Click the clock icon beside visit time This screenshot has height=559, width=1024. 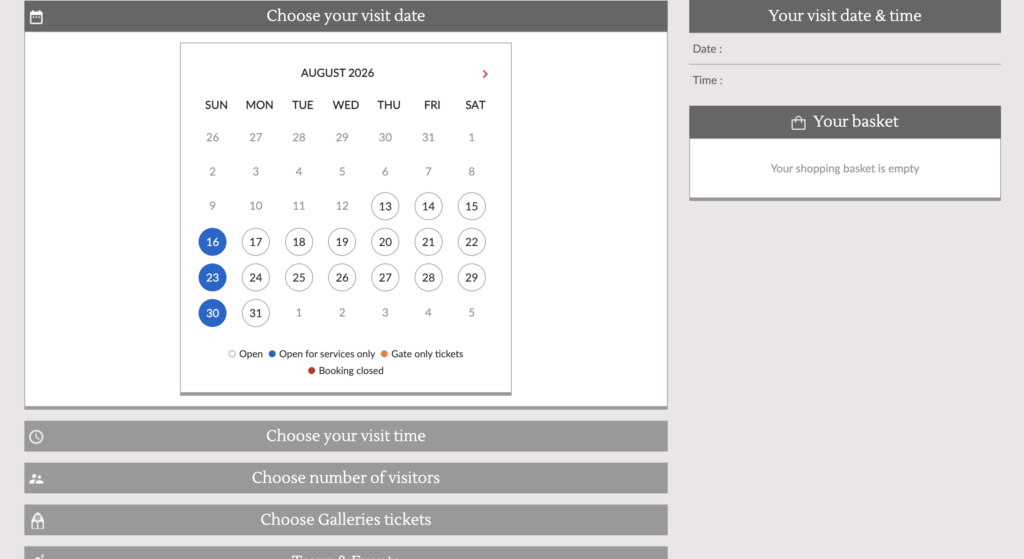coord(37,437)
